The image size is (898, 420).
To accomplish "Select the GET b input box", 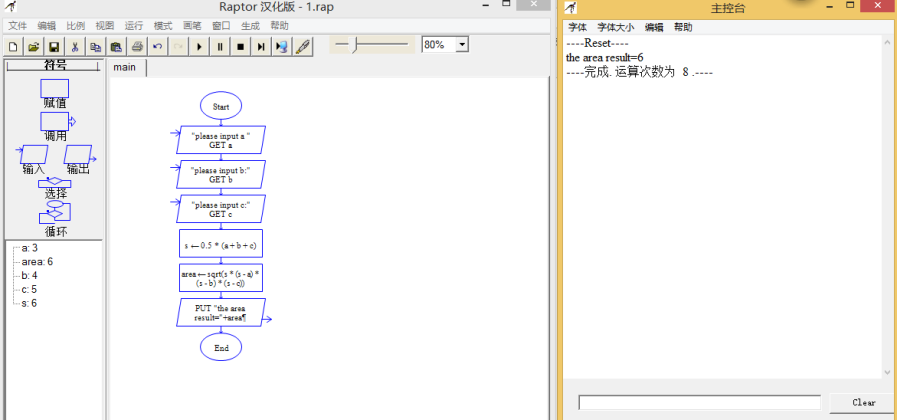I will [221, 175].
